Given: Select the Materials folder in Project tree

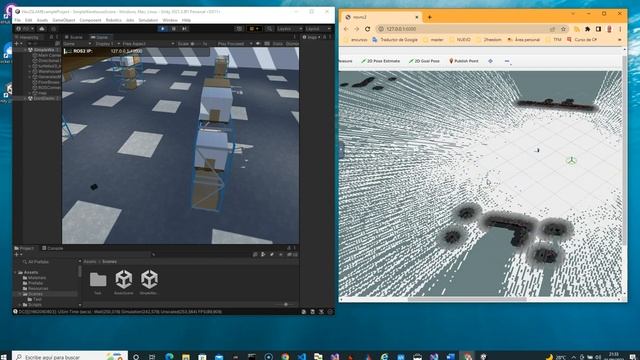Looking at the screenshot, I should point(34,278).
